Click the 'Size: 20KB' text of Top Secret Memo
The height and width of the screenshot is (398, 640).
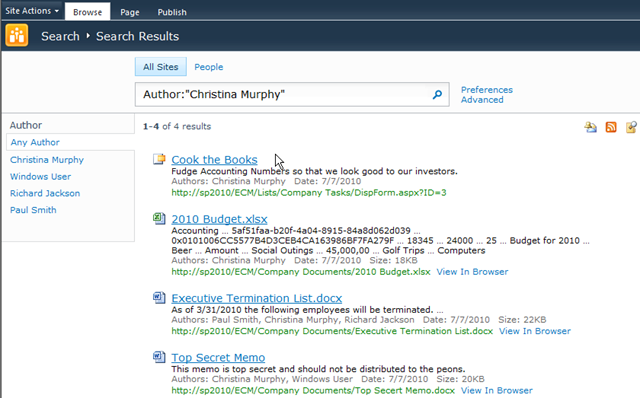click(460, 379)
